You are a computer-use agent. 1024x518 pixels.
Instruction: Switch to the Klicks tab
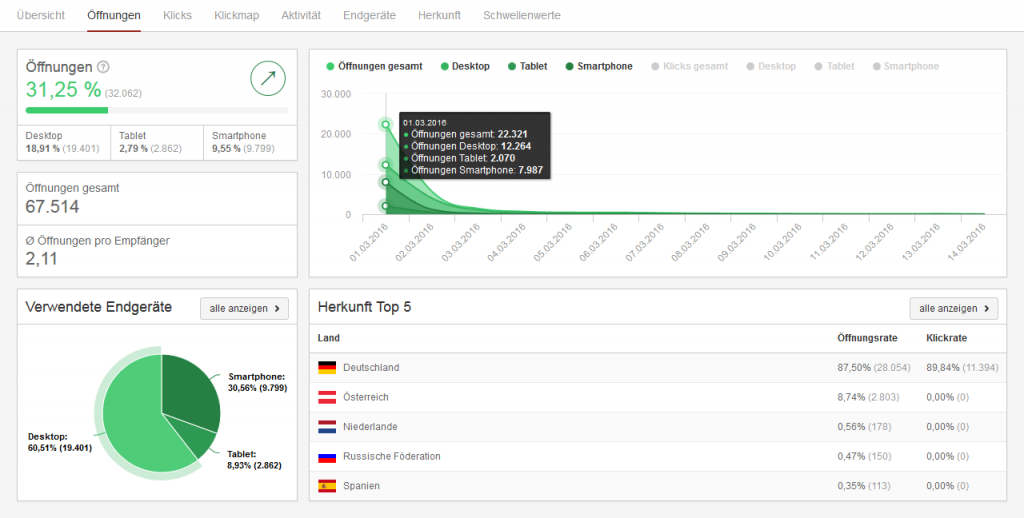(x=178, y=15)
